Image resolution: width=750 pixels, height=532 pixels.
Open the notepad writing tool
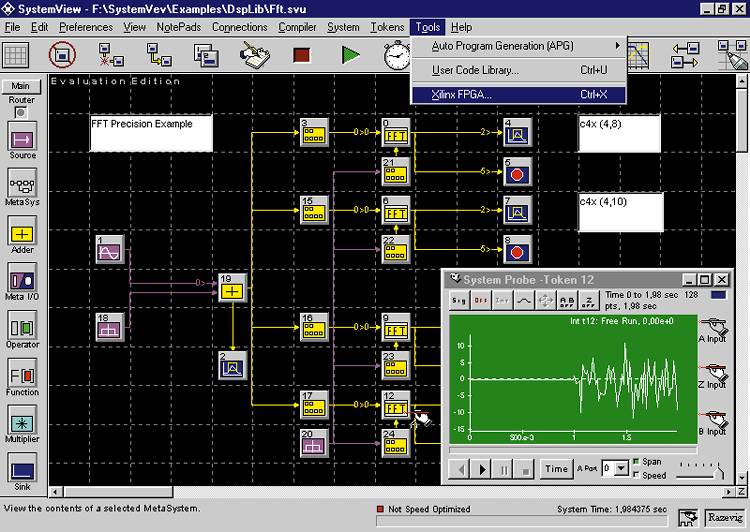coord(254,55)
